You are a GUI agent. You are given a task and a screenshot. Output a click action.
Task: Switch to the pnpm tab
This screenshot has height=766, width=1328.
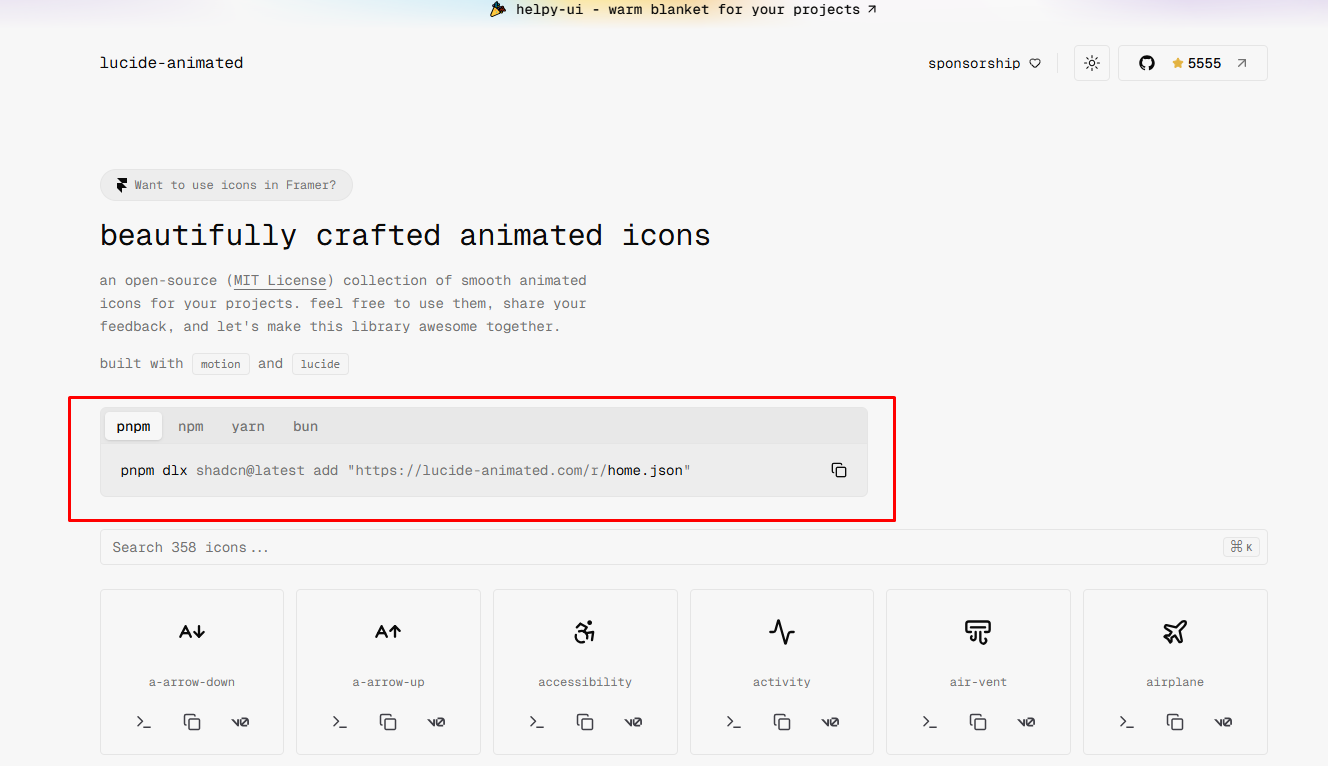click(133, 426)
